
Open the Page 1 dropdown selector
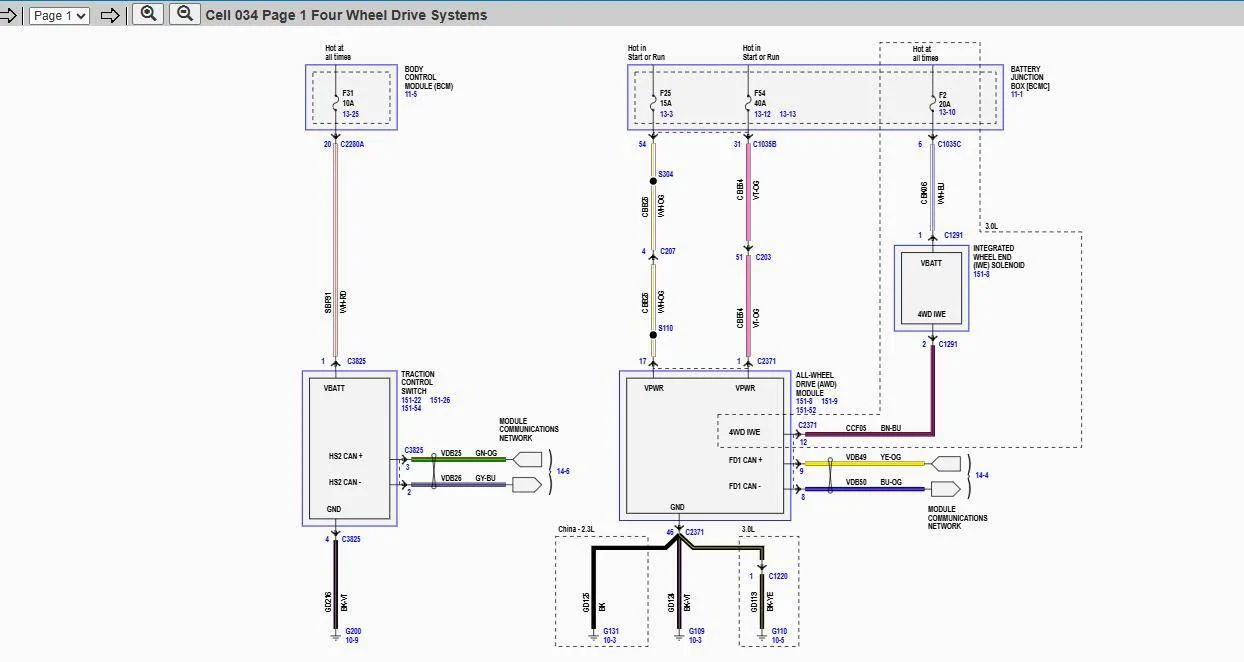tap(59, 15)
